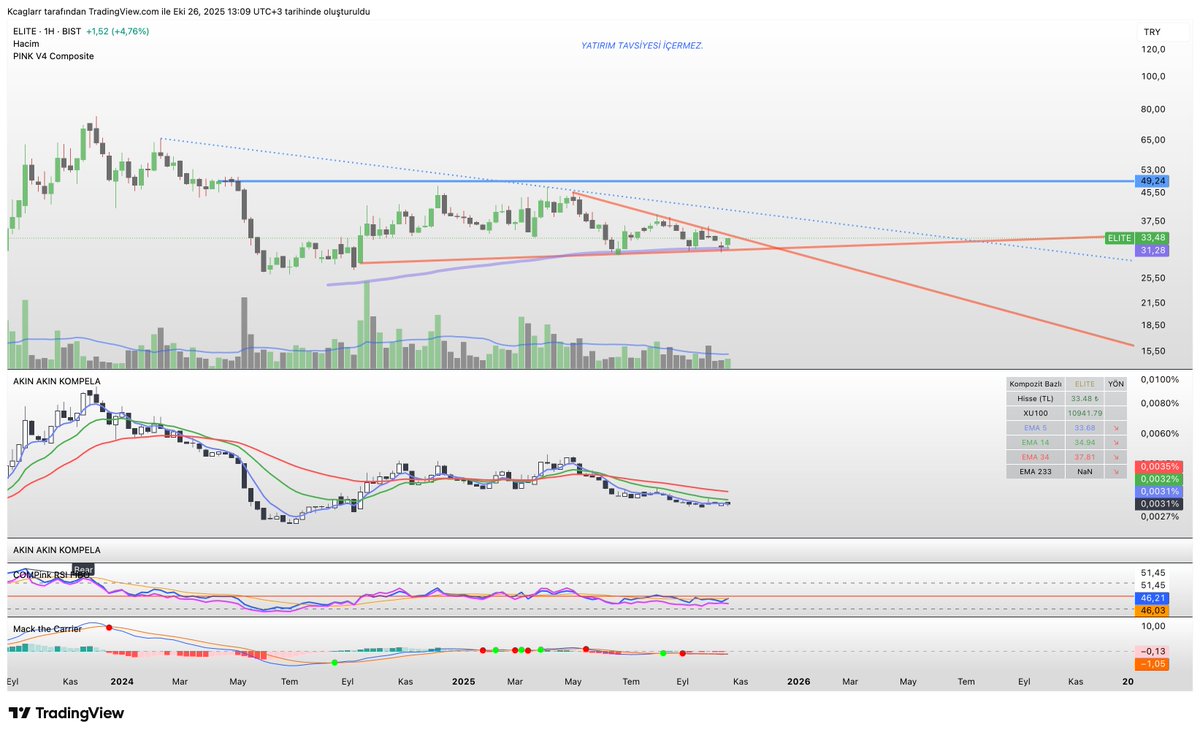
Task: Click the 18,50 price axis label
Action: click(x=1153, y=325)
